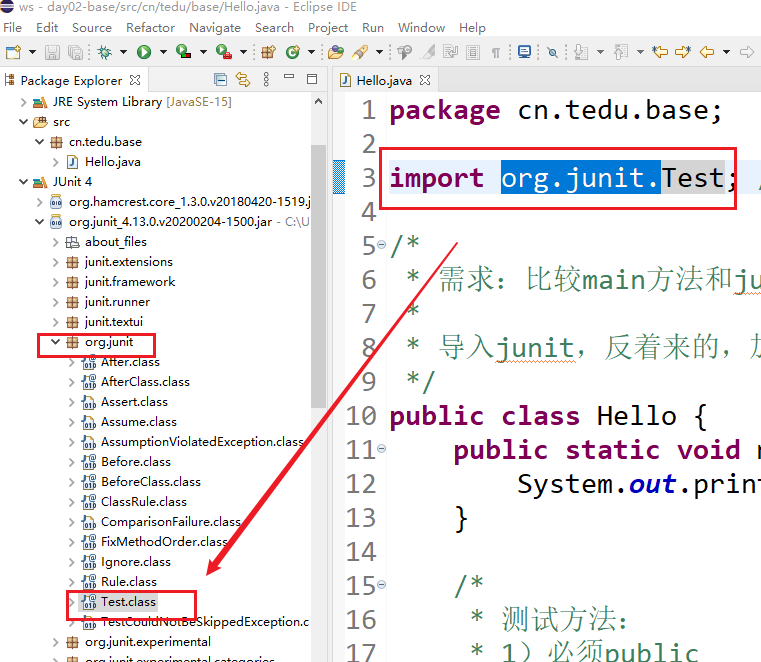Open the External Tools dropdown arrow
Screen dimensions: 761x662
coord(243,52)
